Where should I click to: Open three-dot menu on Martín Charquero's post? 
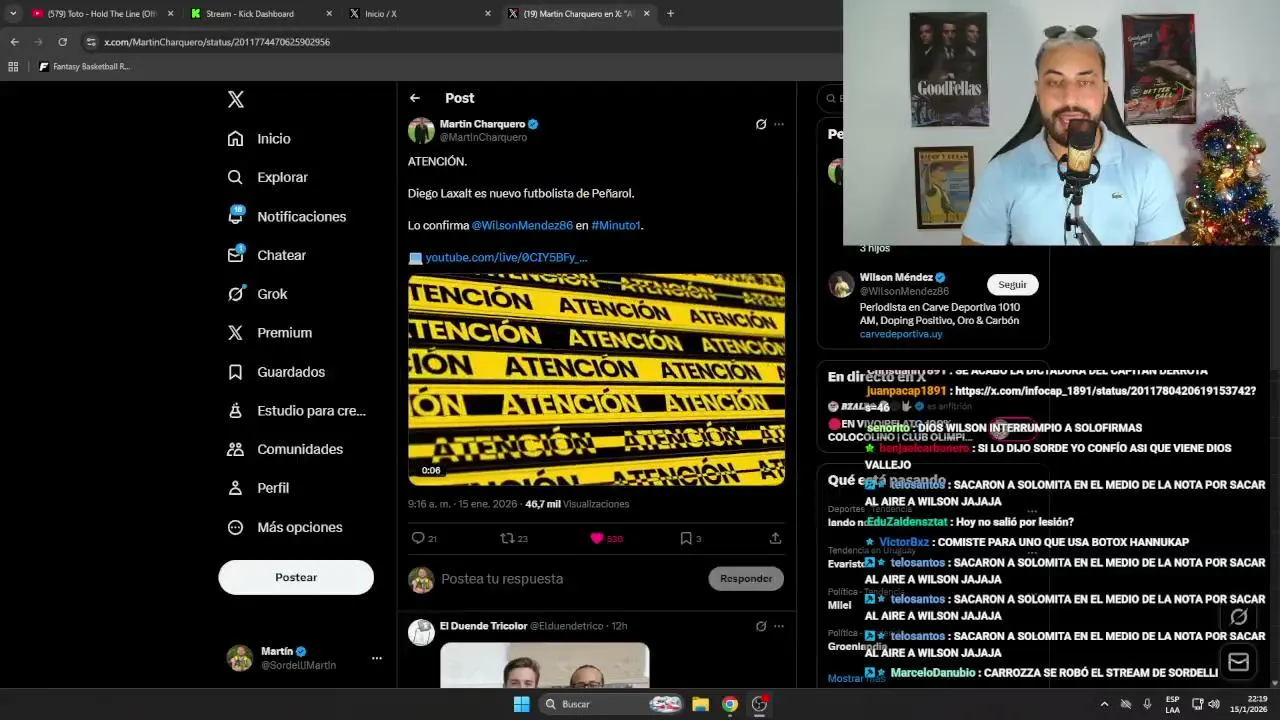[x=779, y=125]
